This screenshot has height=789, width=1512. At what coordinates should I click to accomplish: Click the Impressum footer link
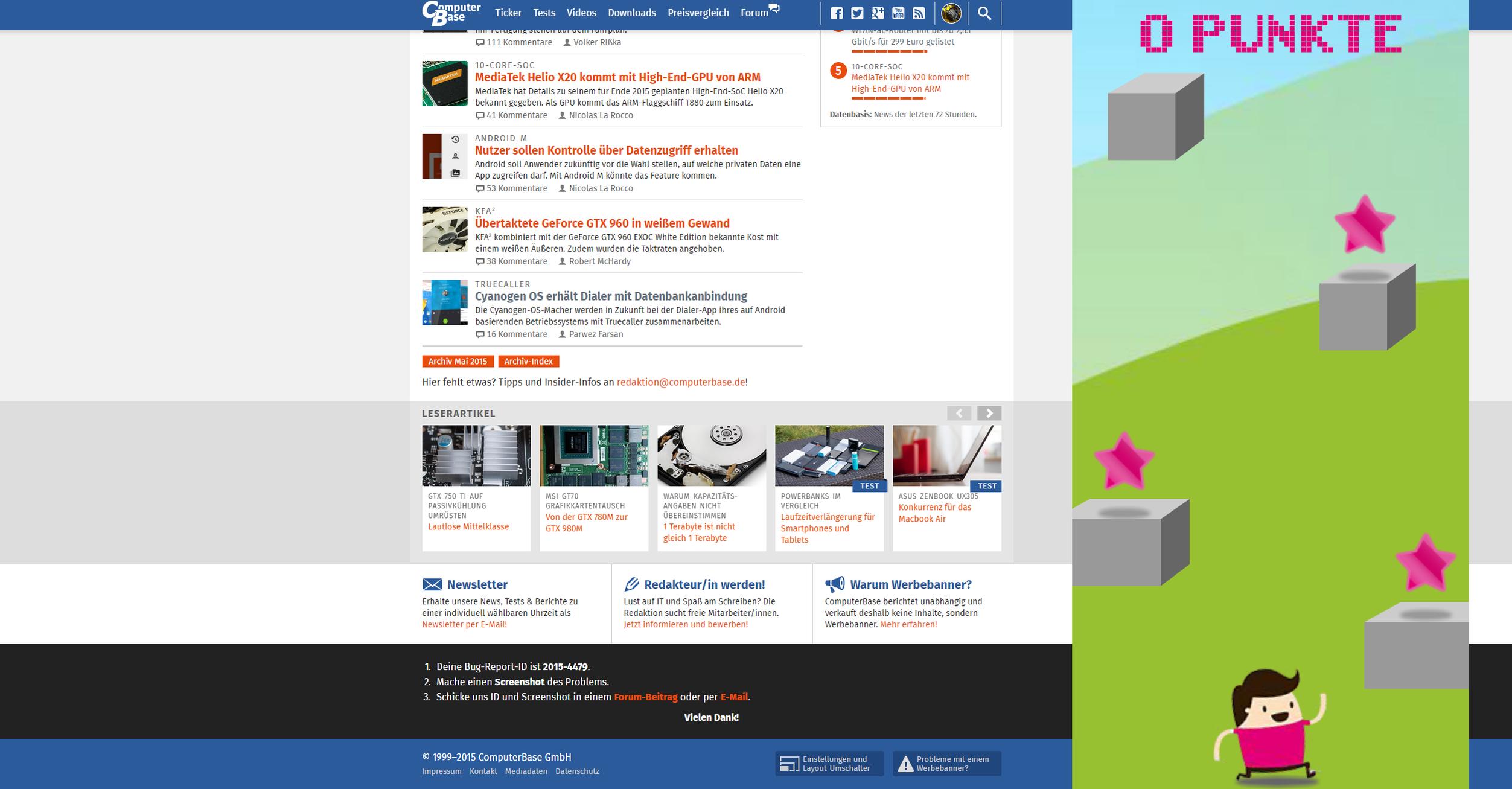tap(441, 771)
